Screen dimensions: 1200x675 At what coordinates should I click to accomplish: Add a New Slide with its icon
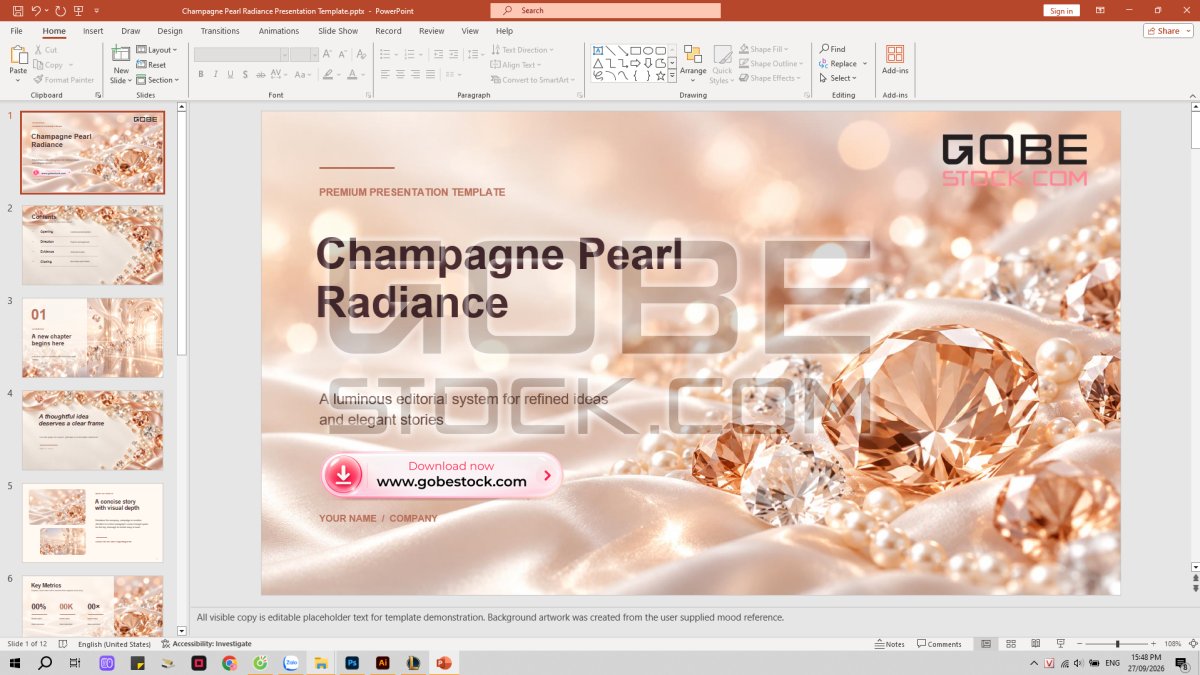coord(121,55)
